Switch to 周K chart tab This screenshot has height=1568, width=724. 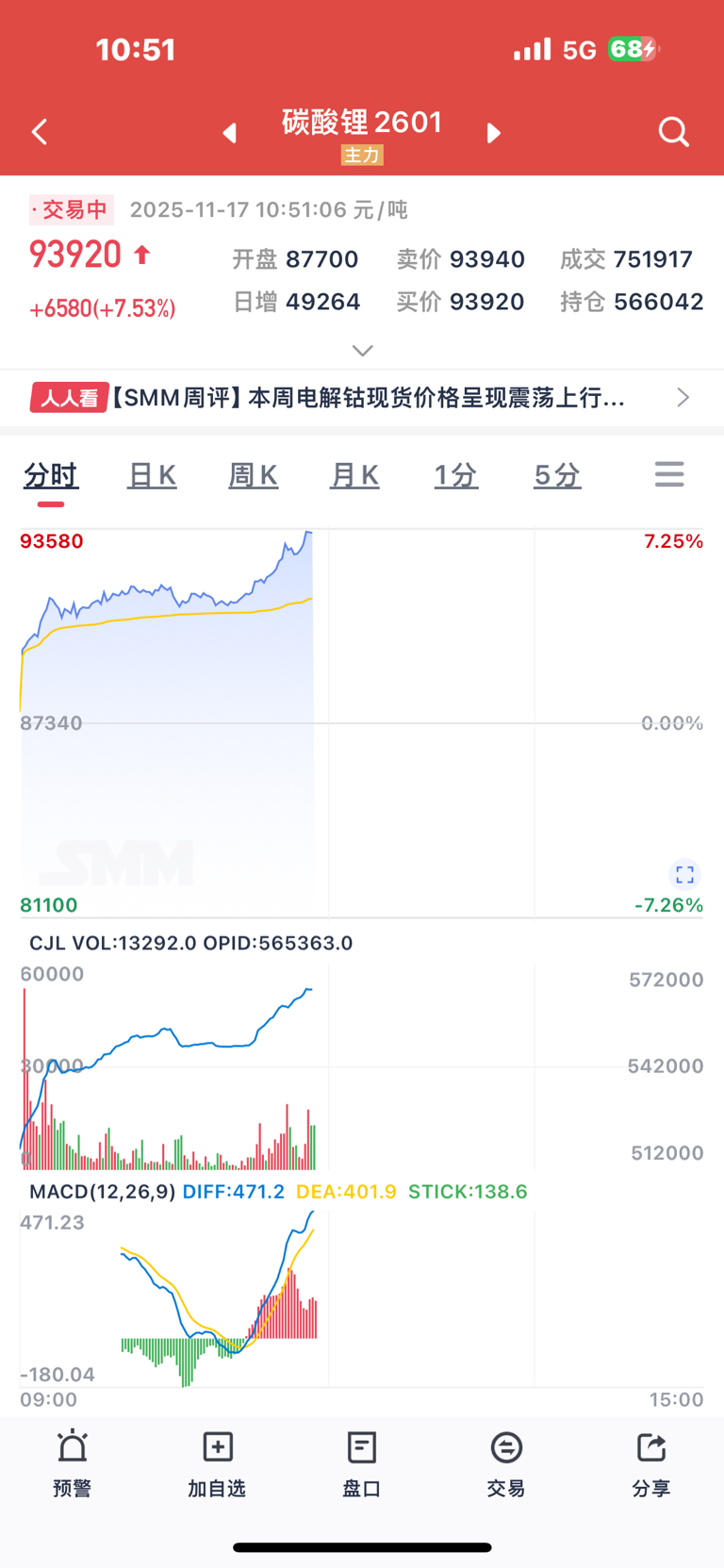pos(253,475)
